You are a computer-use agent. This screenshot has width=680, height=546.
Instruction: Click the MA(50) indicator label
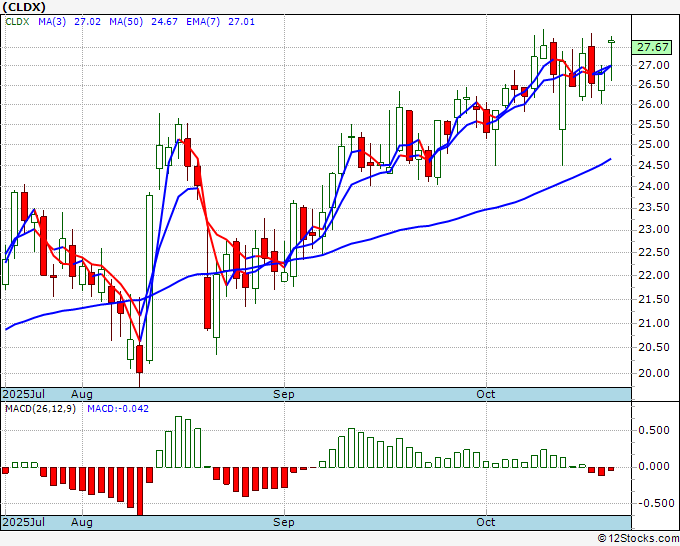tap(126, 22)
